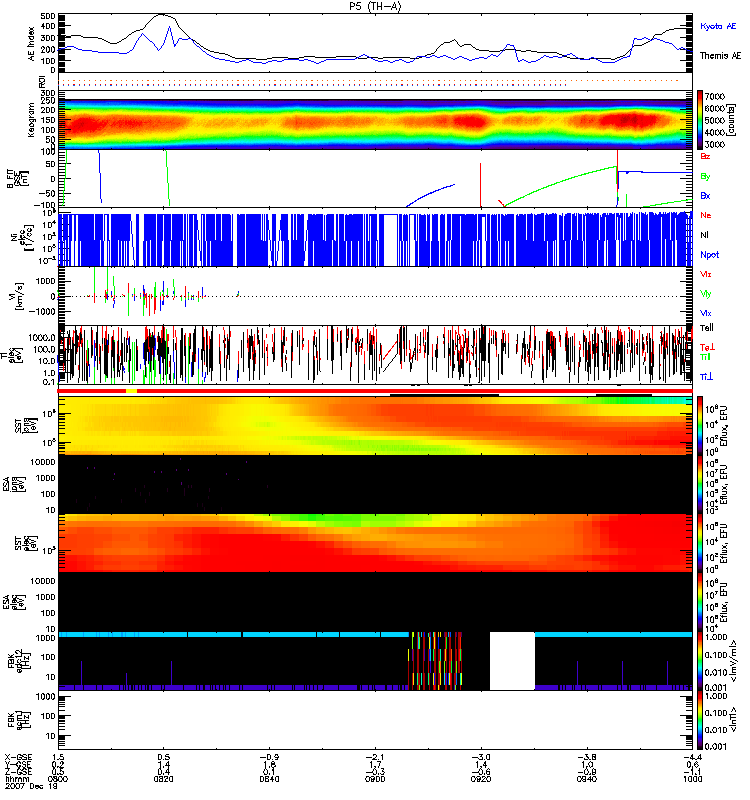750x800 pixels.
Task: Click the 0800 time tick label
Action: [x=58, y=779]
